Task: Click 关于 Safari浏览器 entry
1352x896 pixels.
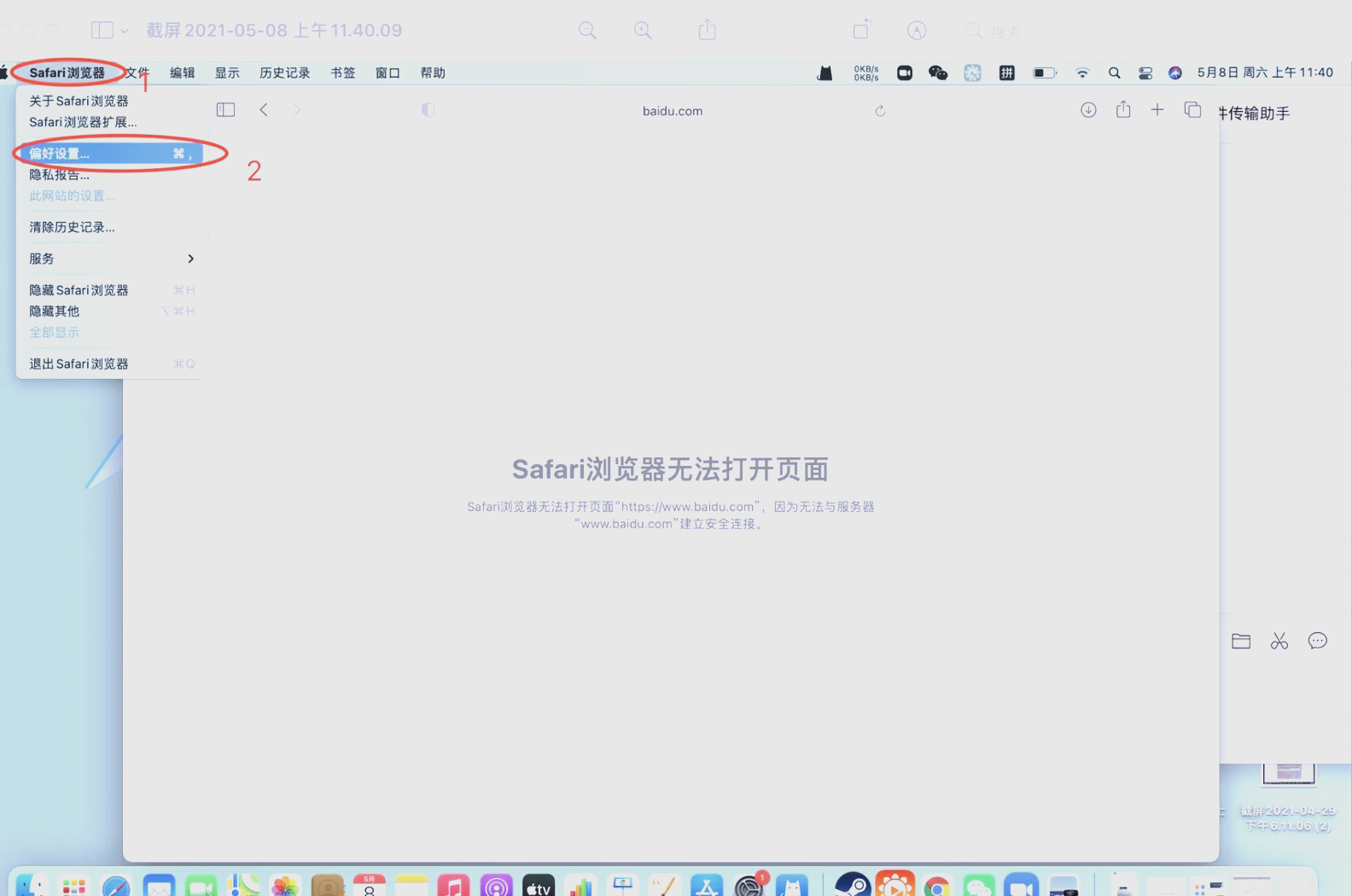Action: (79, 101)
